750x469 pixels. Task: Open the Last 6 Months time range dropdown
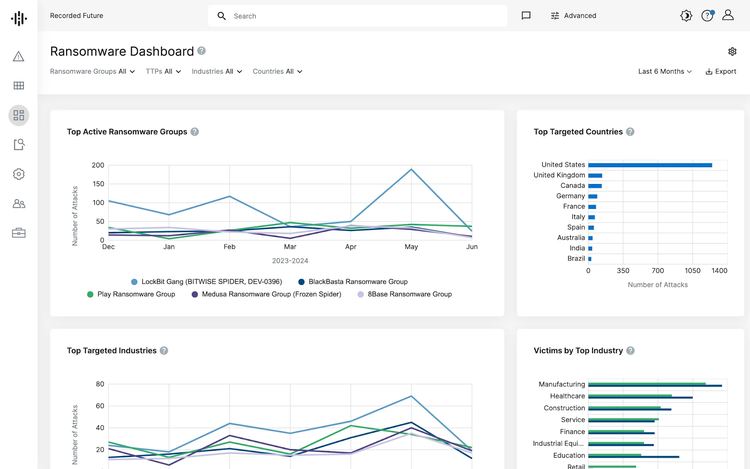tap(665, 71)
